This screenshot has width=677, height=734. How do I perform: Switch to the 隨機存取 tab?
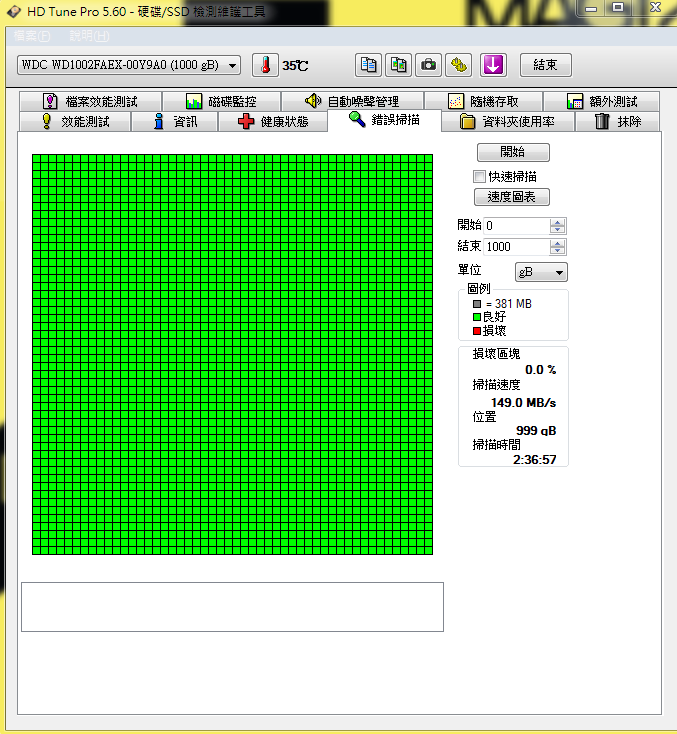coord(483,101)
